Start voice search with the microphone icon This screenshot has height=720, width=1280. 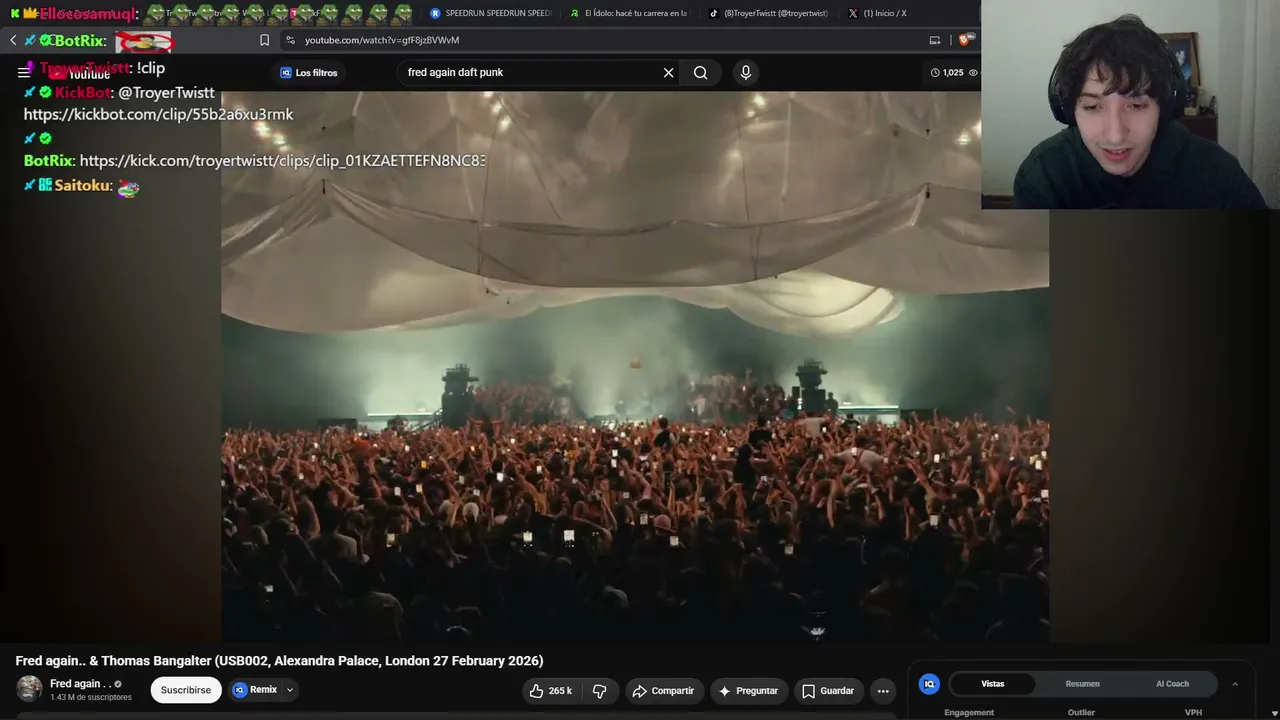[x=745, y=72]
